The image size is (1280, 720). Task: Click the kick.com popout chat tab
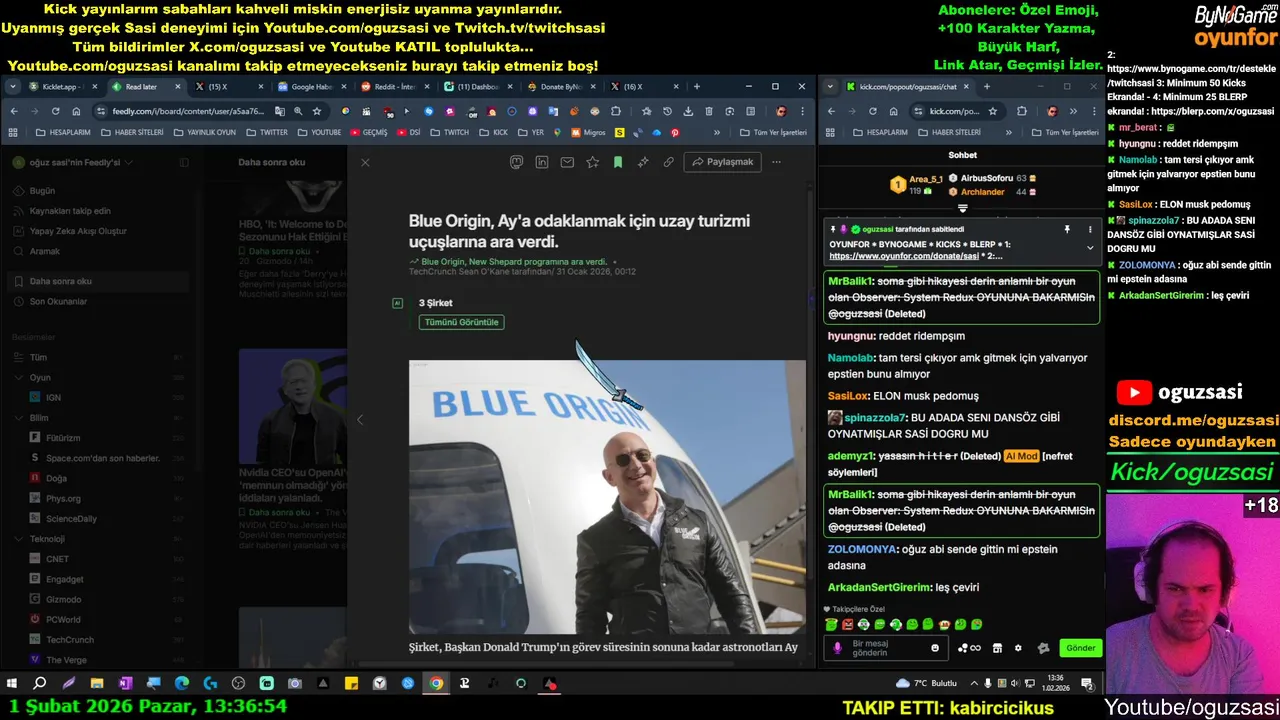(x=907, y=87)
